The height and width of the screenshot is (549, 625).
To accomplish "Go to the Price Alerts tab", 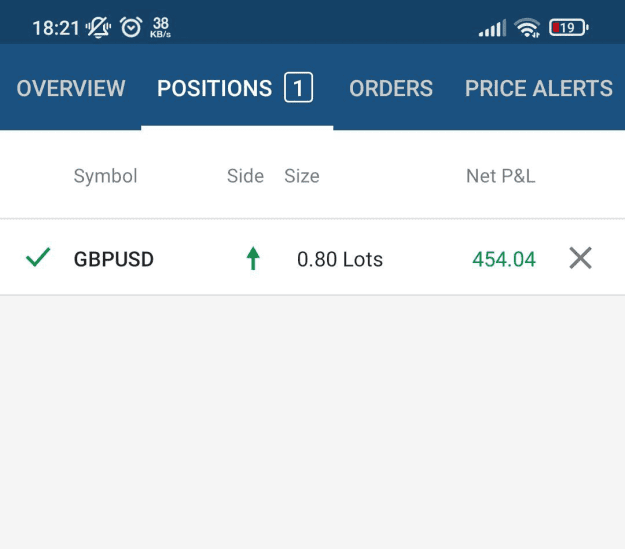I will point(539,88).
